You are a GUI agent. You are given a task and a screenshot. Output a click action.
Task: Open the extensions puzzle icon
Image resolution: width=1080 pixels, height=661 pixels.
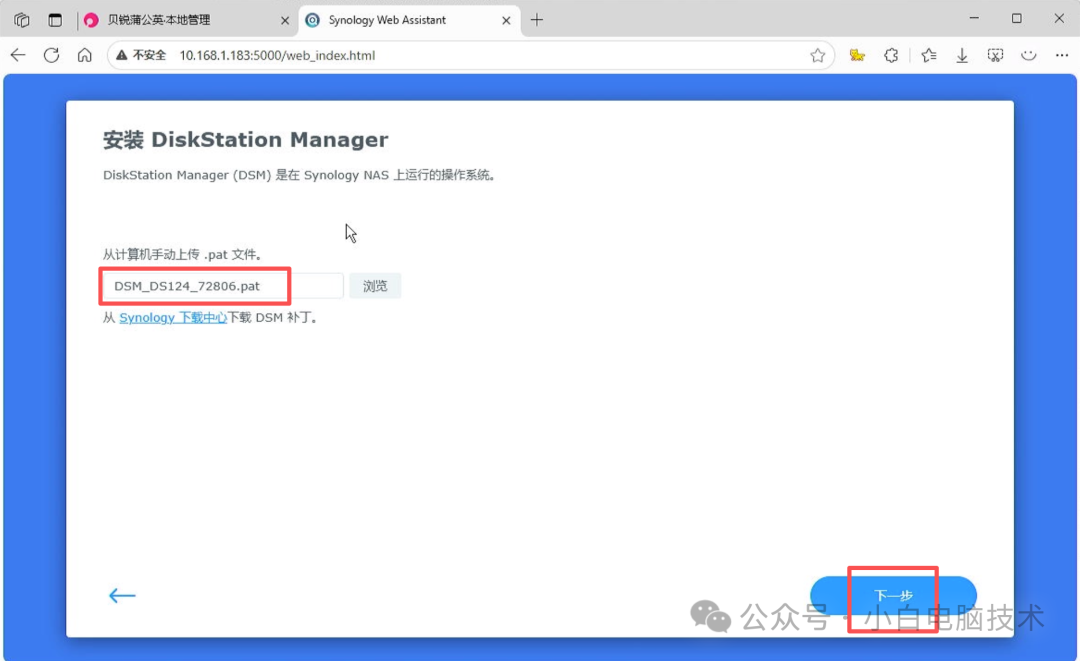891,55
